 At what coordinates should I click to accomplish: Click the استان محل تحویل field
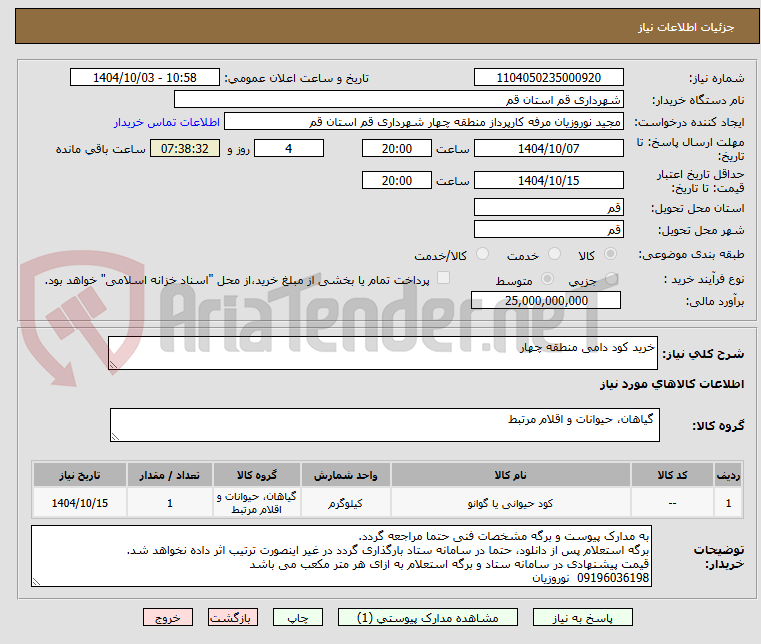coord(548,207)
